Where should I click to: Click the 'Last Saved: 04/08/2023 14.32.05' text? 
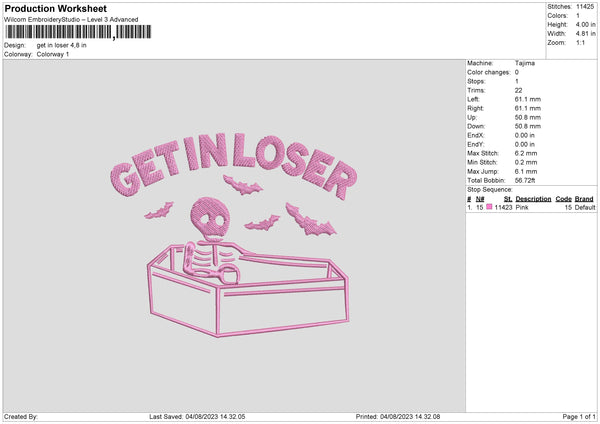point(197,416)
